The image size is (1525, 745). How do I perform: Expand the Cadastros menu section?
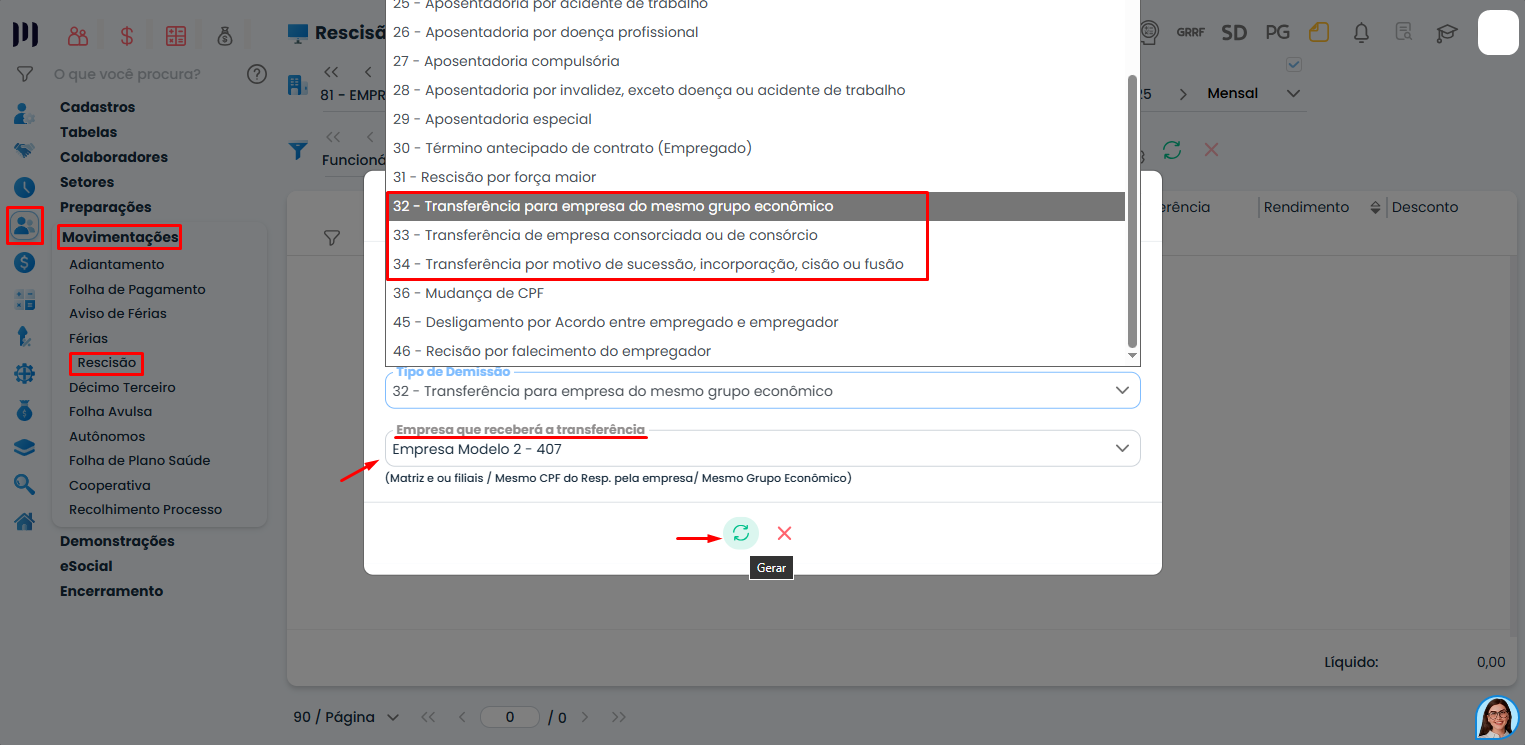coord(97,107)
